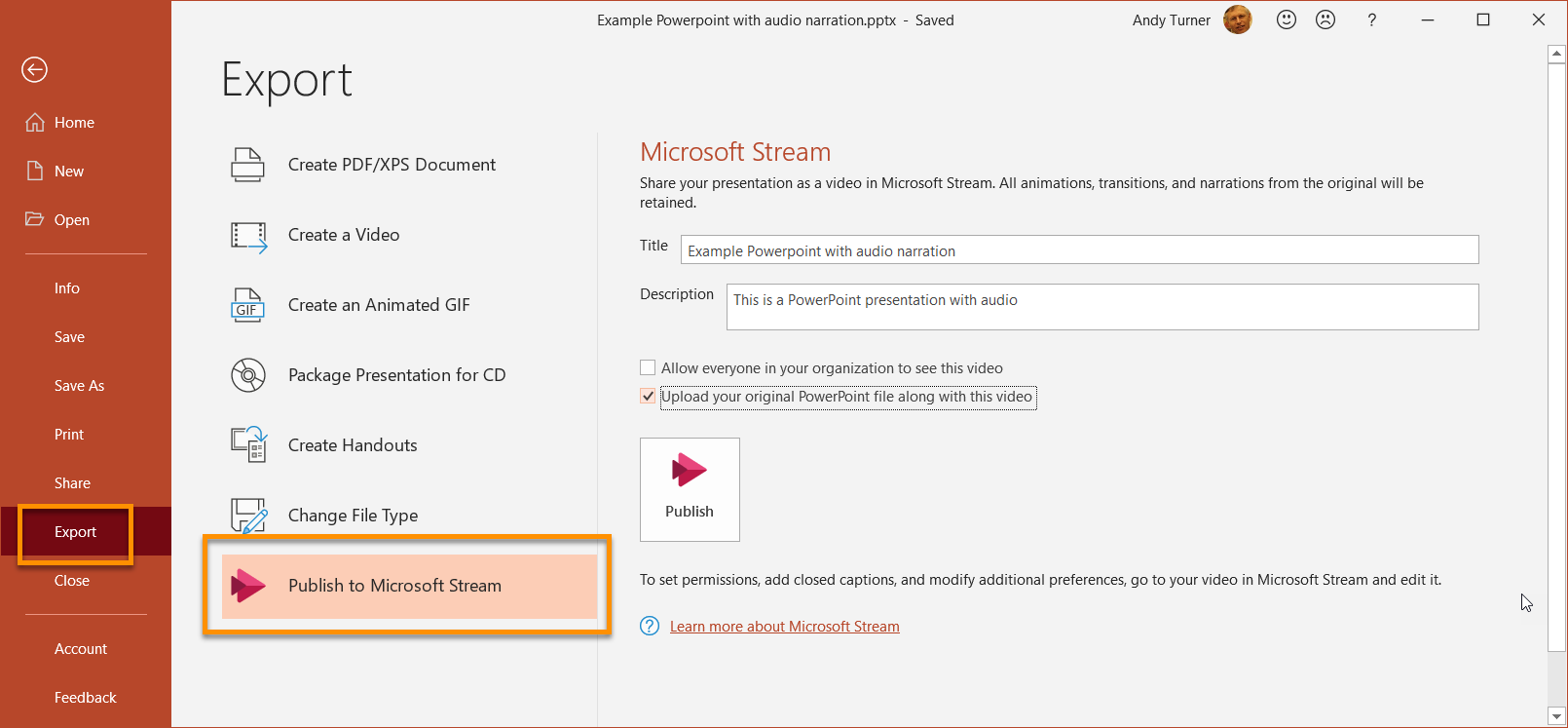The height and width of the screenshot is (728, 1568).
Task: Click the Title input field
Action: (1079, 249)
